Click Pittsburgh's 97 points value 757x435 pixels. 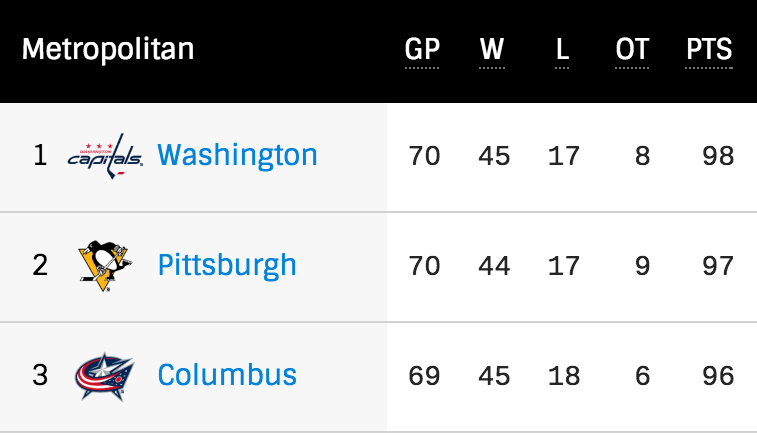[x=718, y=266]
